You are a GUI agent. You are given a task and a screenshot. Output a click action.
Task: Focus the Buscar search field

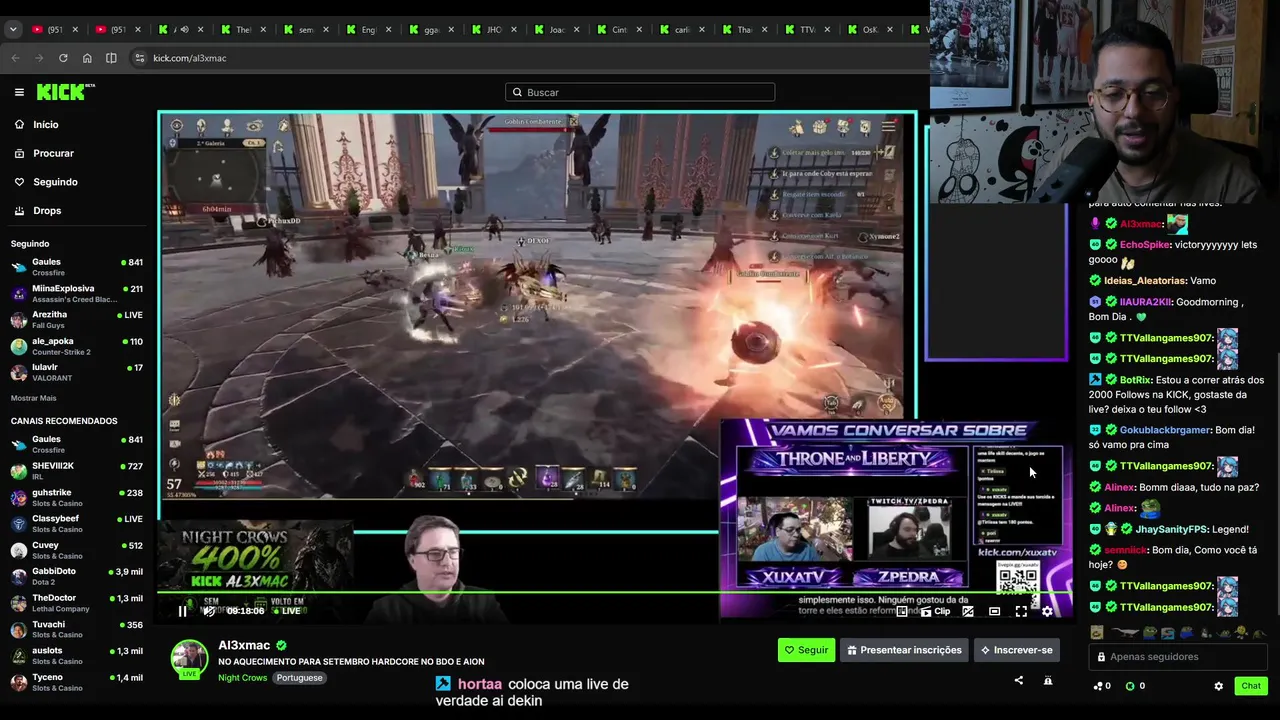click(x=640, y=92)
